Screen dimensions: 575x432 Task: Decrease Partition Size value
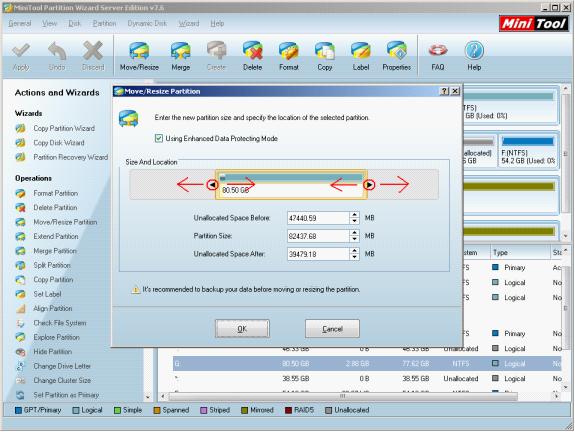point(354,239)
